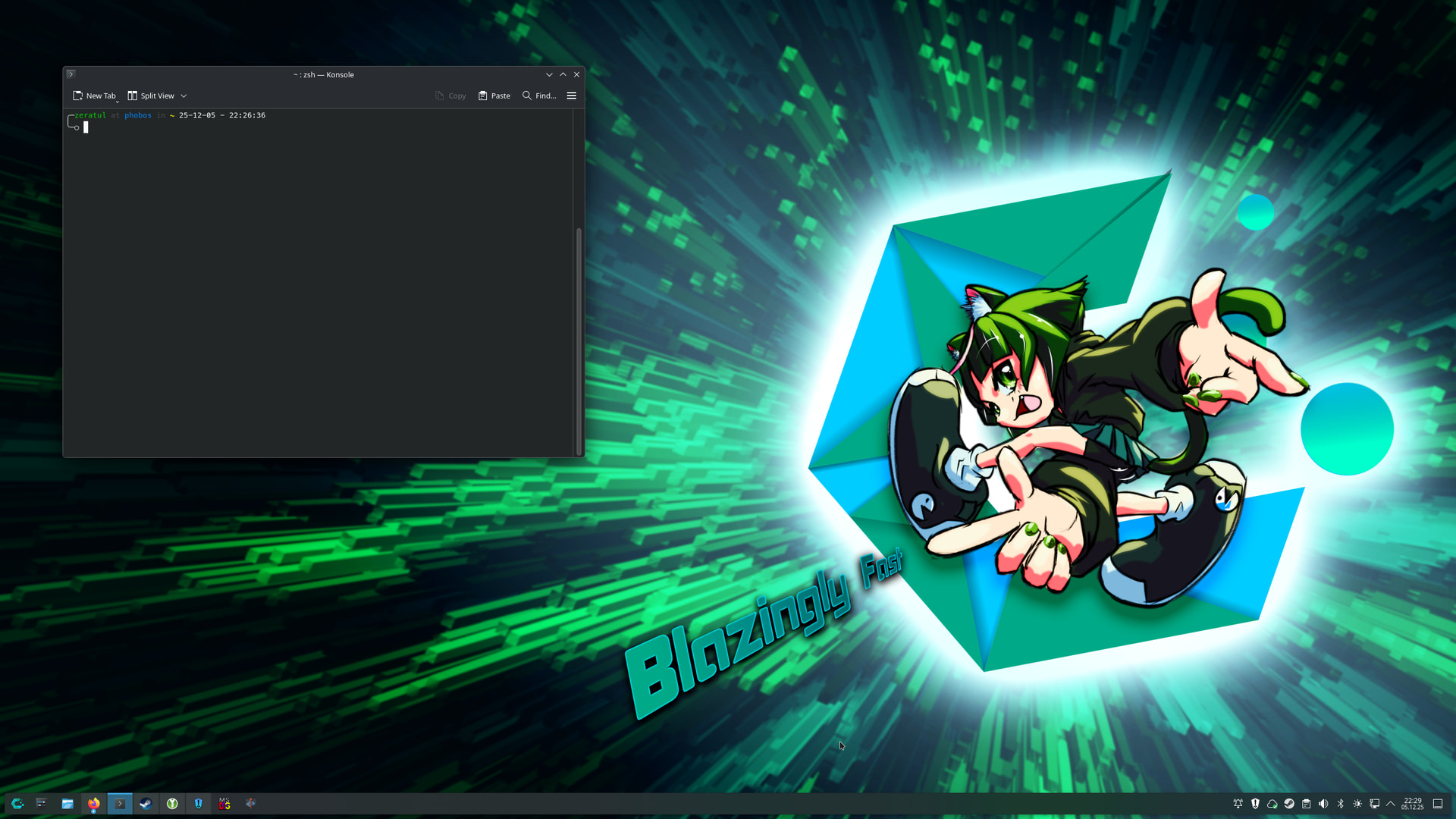Open Konsole's hamburger menu
Viewport: 1456px width, 819px height.
point(572,96)
